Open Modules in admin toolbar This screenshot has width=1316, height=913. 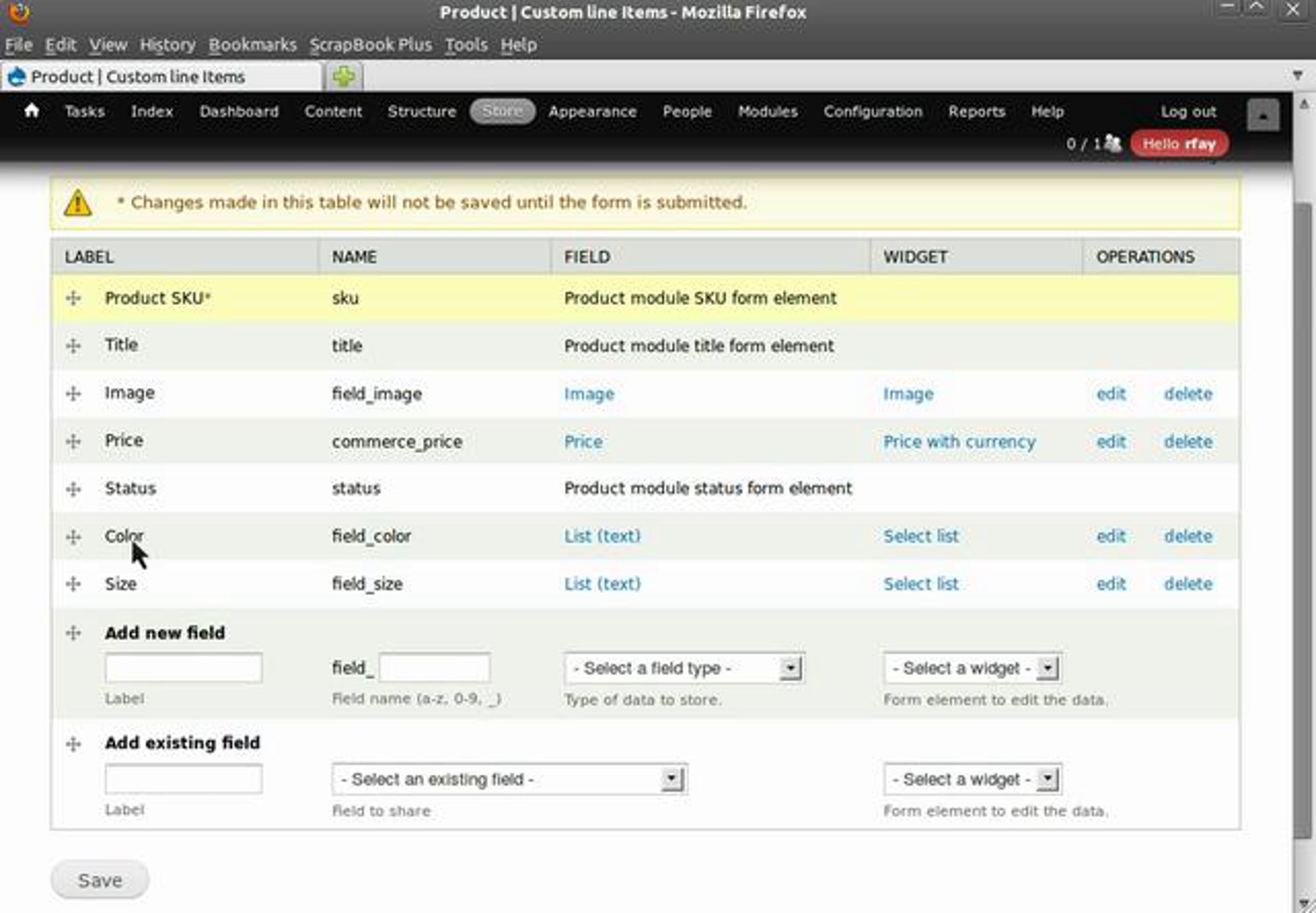[x=768, y=111]
